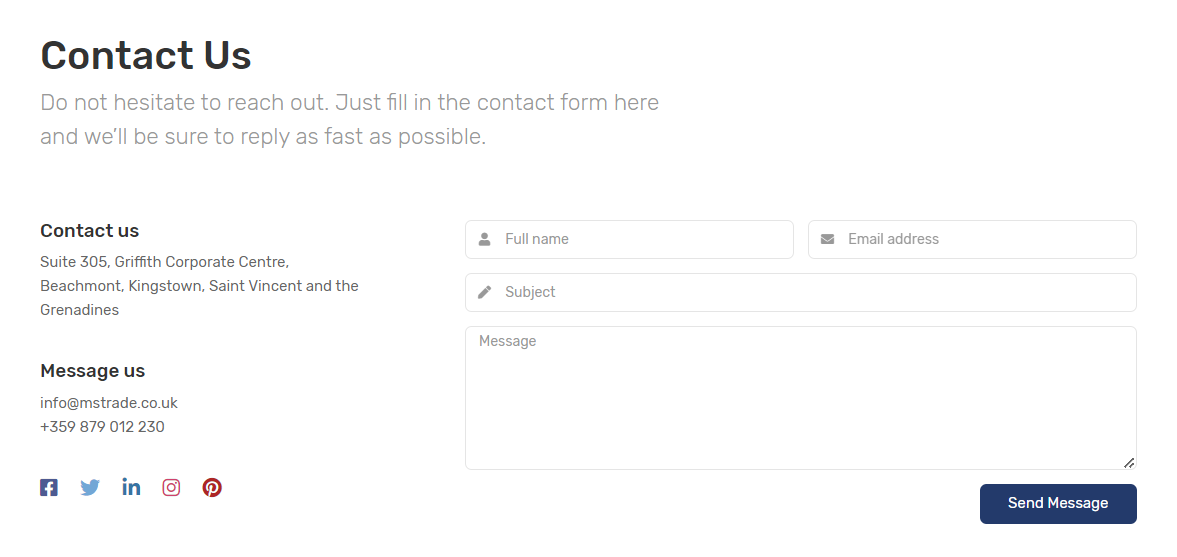Click the Contact Us main heading
The width and height of the screenshot is (1177, 557).
(146, 55)
